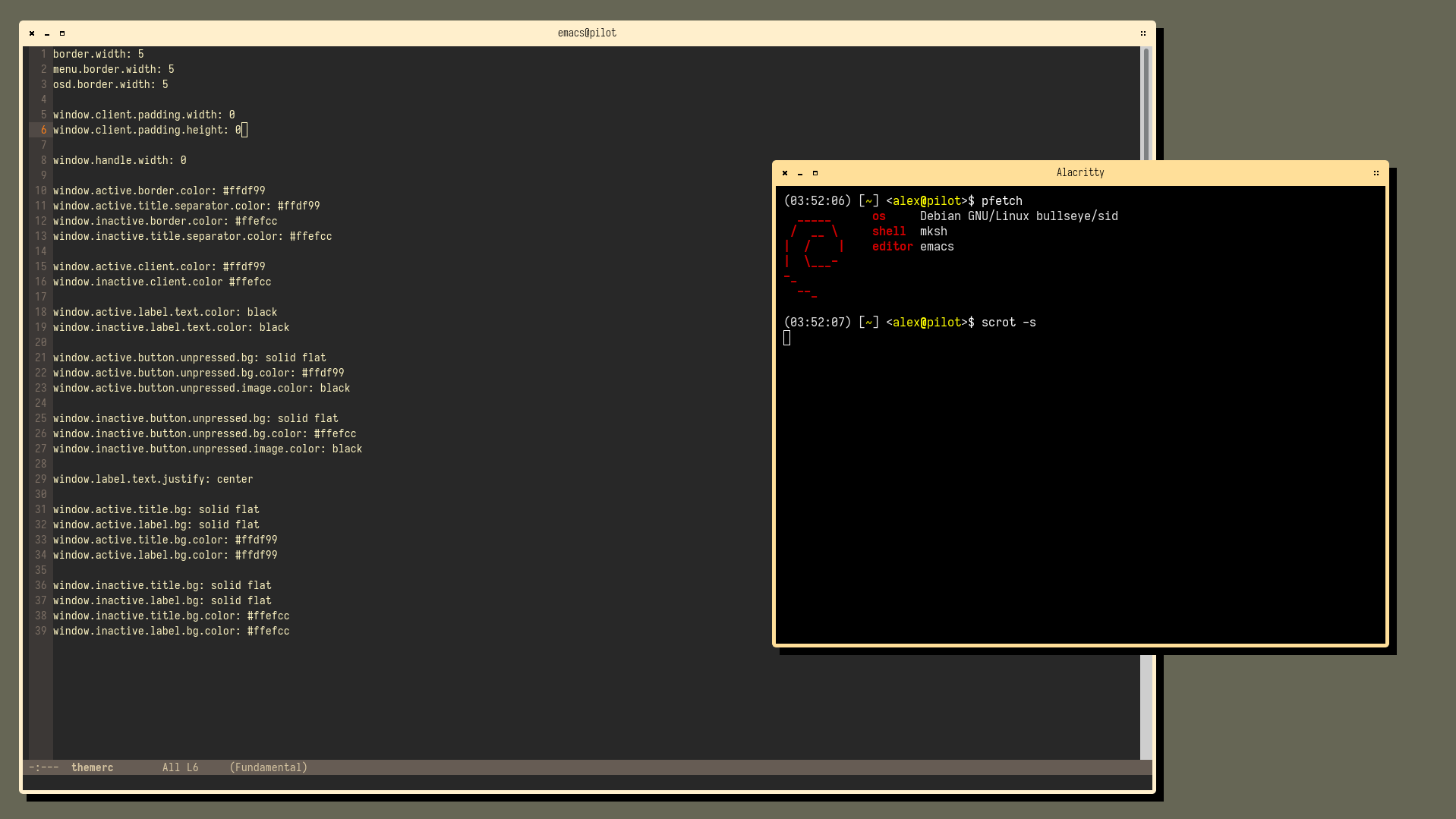
Task: Click 'window.inactive.label.bg: solid flat' line
Action: 162,600
